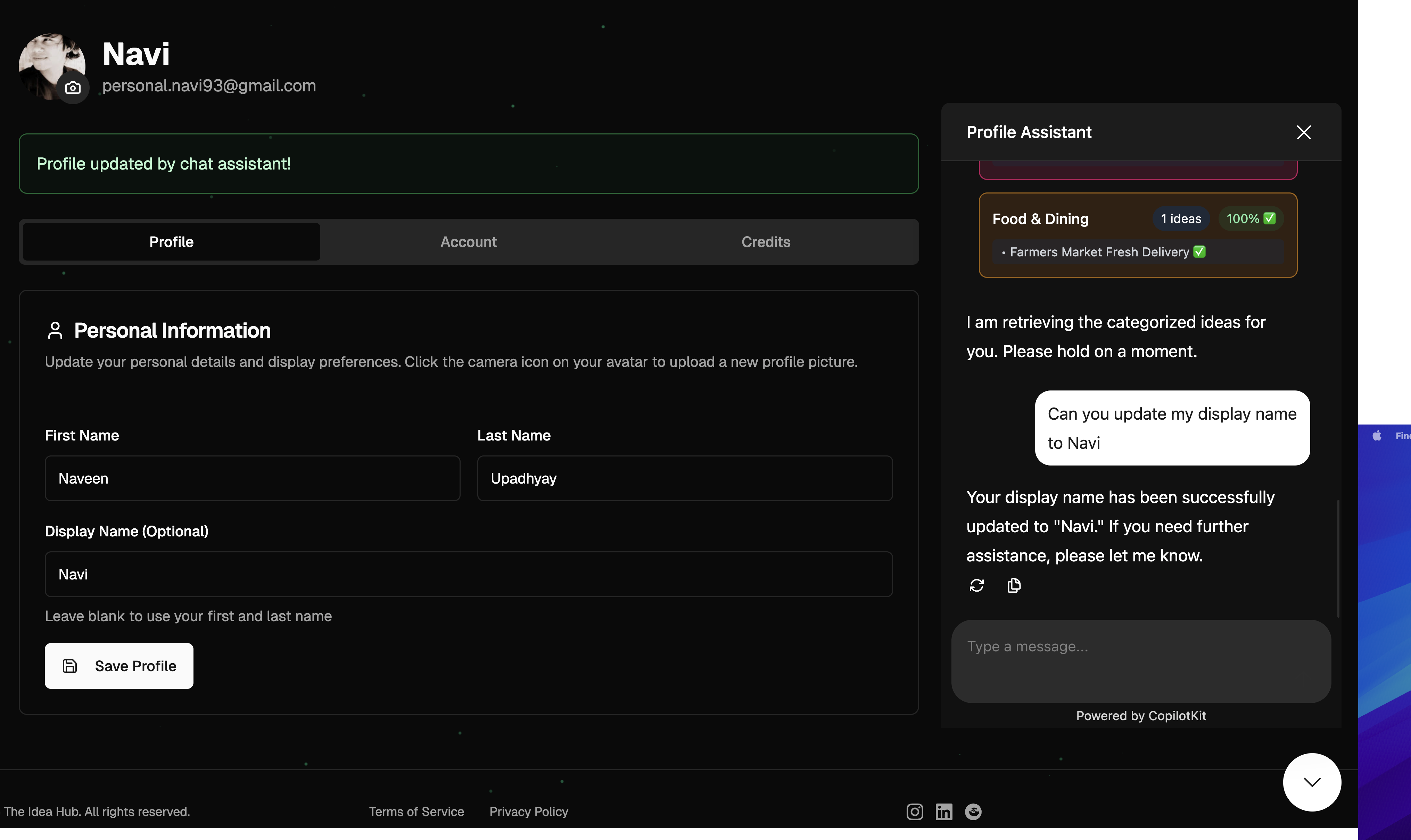1411x840 pixels.
Task: Switch to the Credits tab
Action: tap(765, 242)
